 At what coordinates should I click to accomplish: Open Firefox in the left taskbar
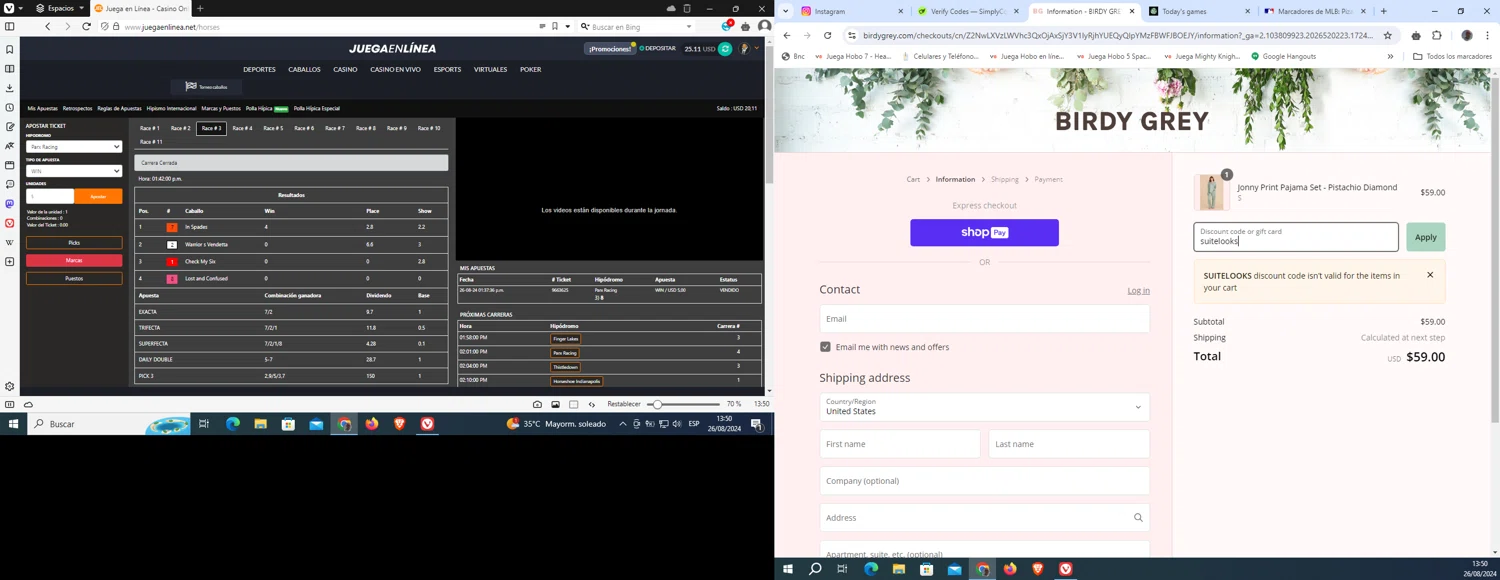[x=372, y=424]
